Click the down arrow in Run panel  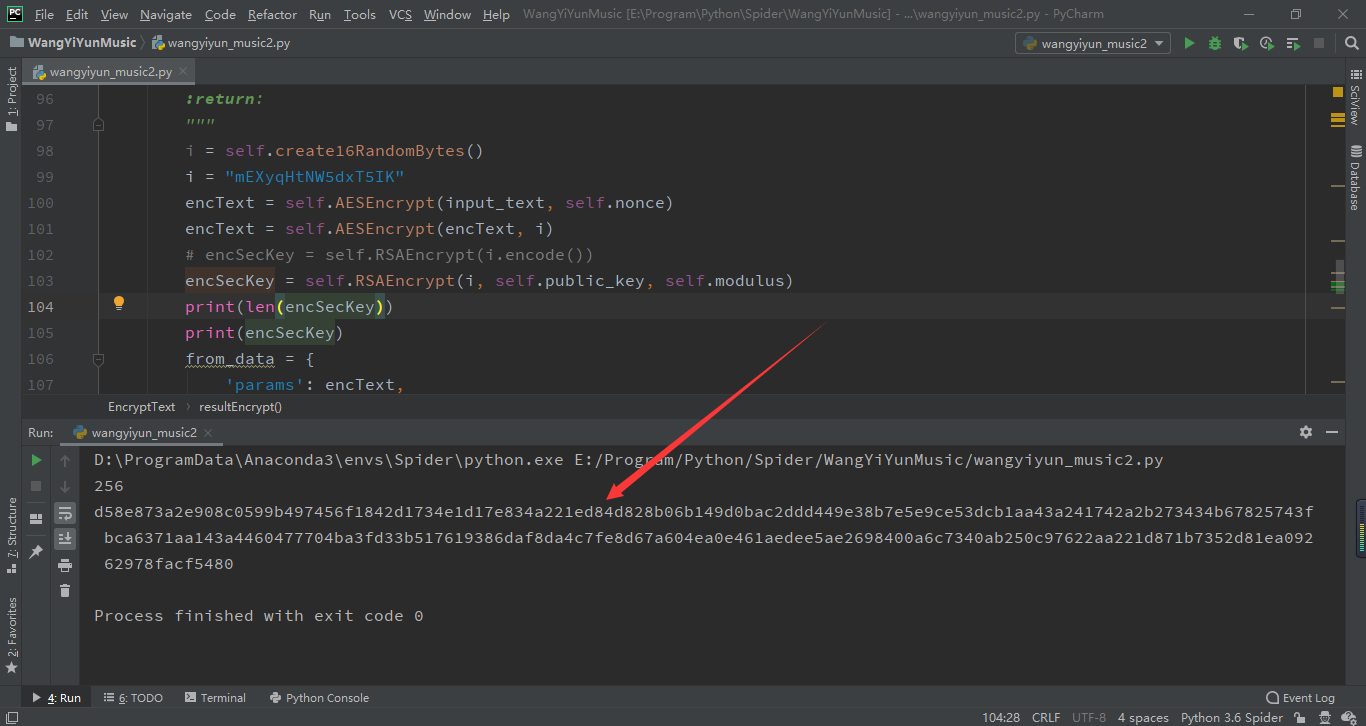pos(65,486)
